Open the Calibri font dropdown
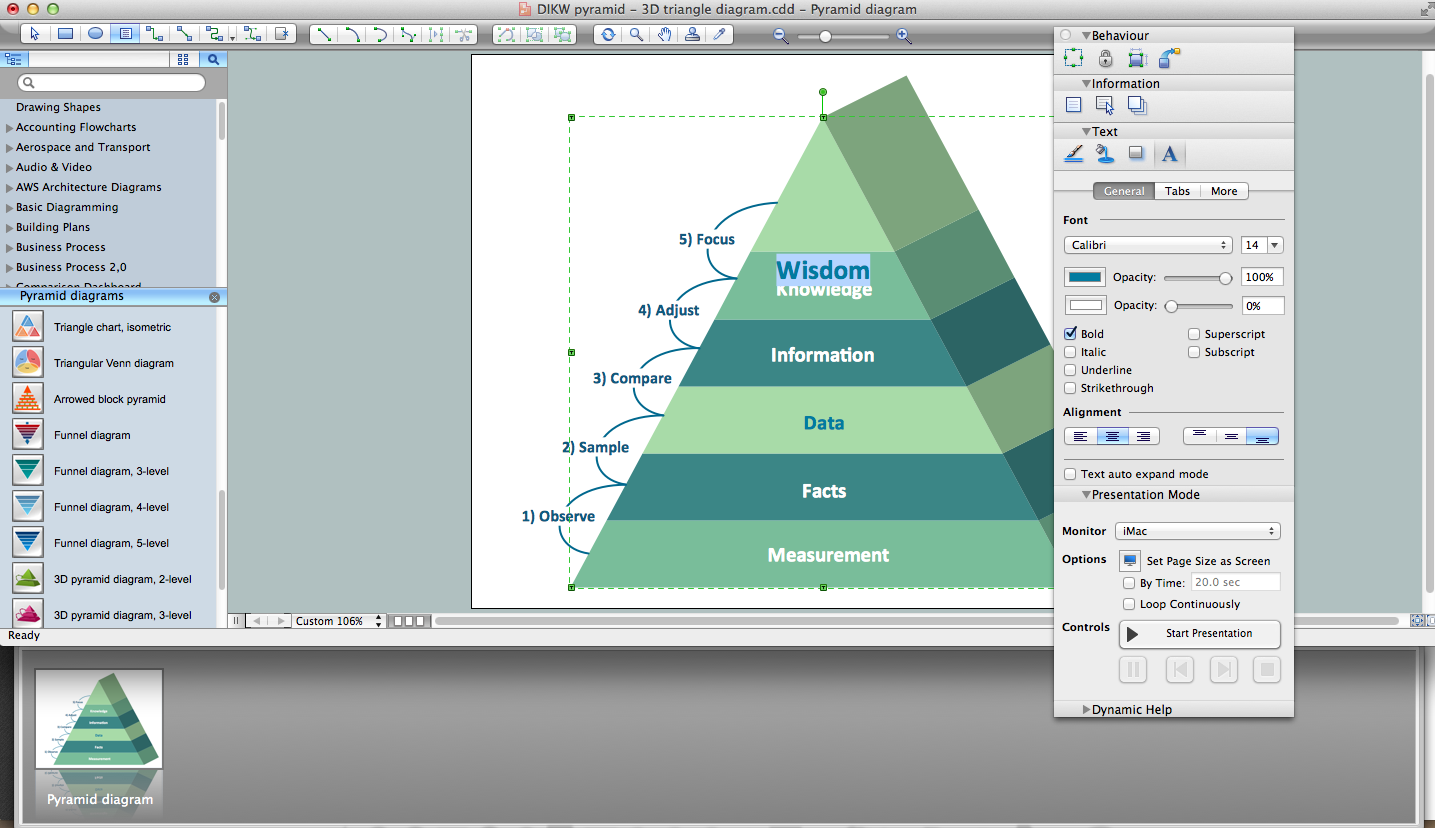Image resolution: width=1435 pixels, height=828 pixels. click(1147, 245)
